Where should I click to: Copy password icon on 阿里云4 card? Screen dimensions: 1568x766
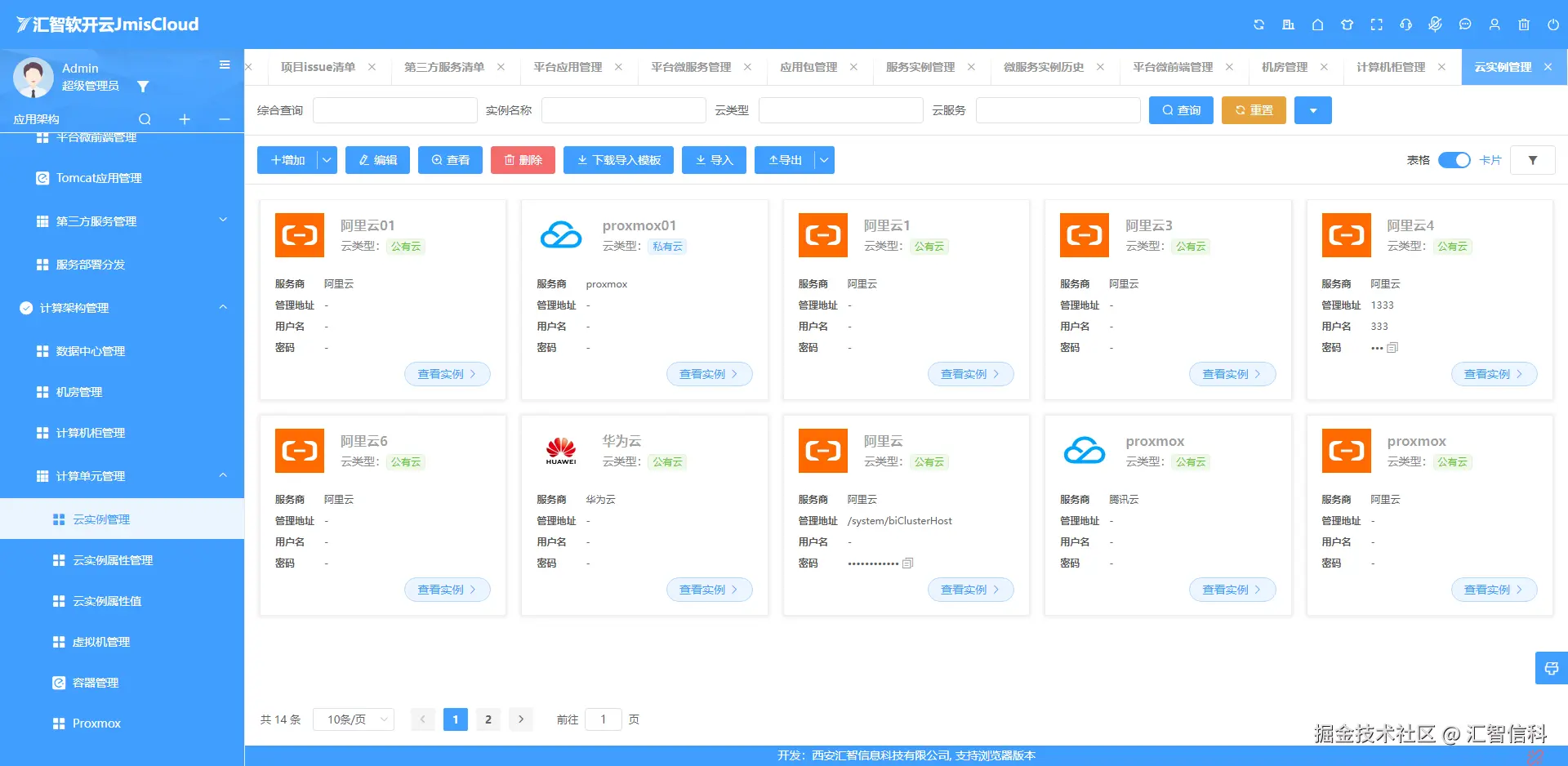tap(1392, 348)
